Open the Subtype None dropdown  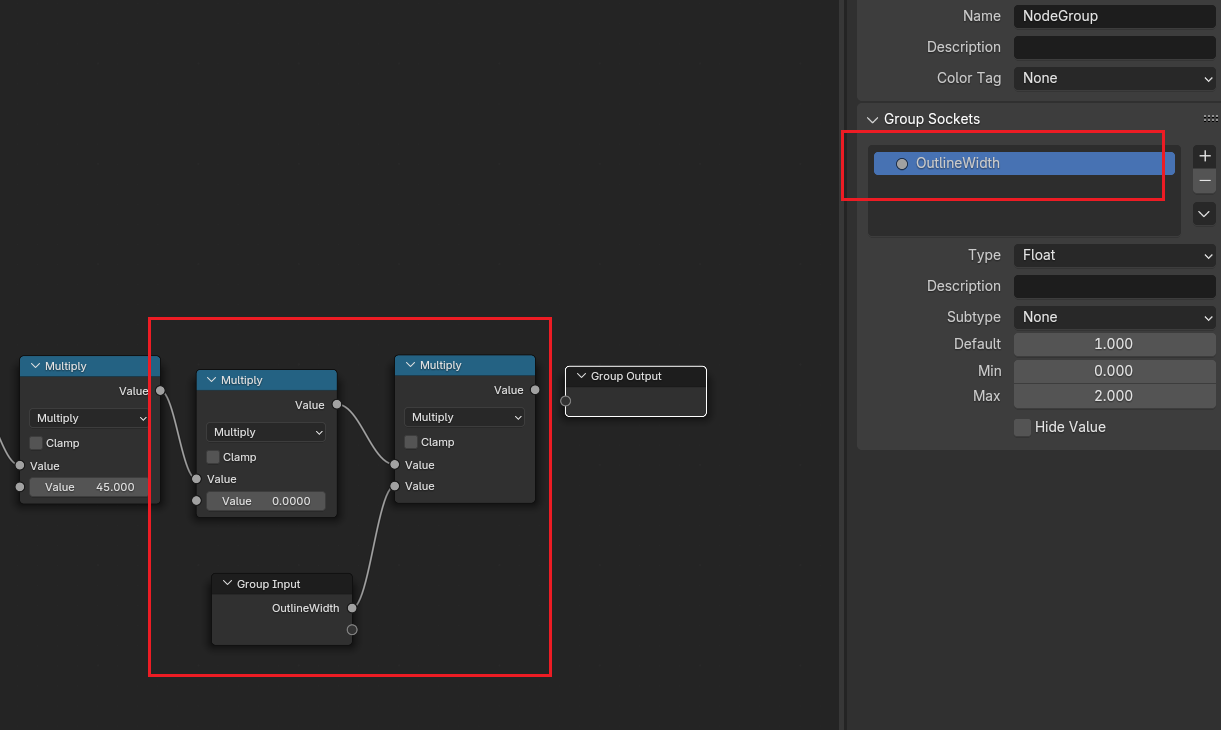tap(1114, 317)
